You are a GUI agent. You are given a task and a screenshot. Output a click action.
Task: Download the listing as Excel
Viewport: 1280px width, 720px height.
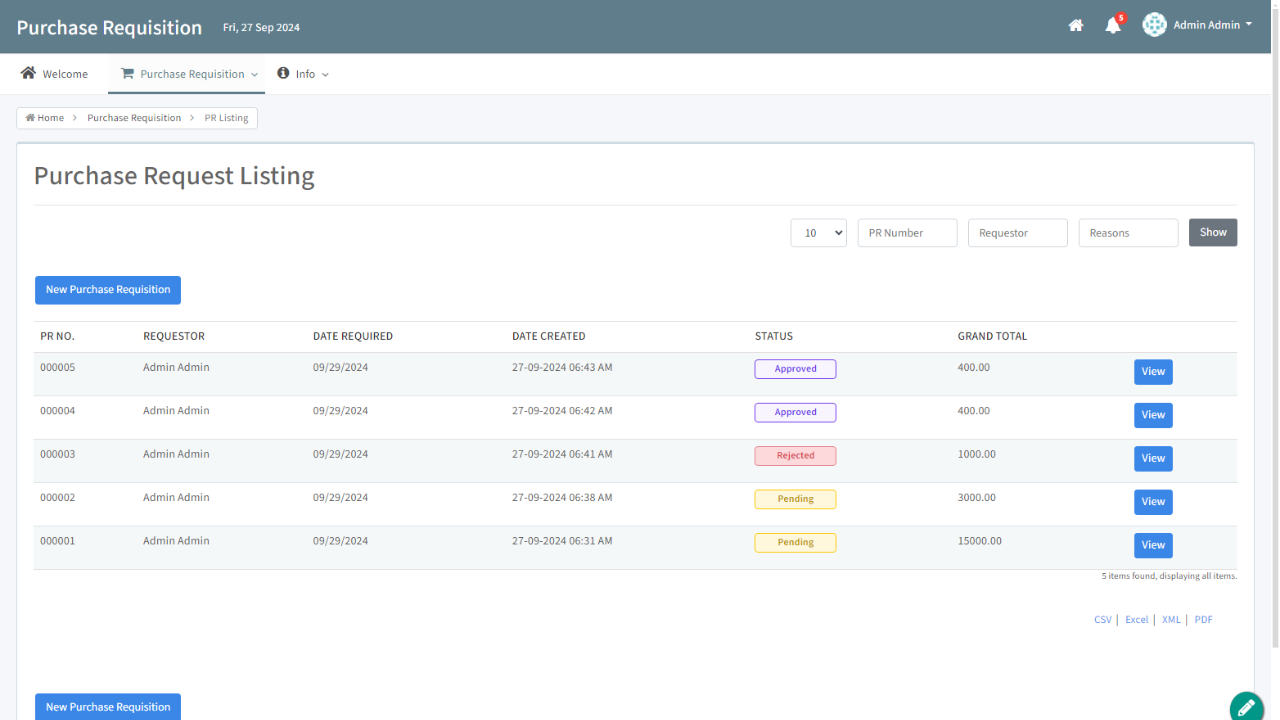[x=1136, y=620]
